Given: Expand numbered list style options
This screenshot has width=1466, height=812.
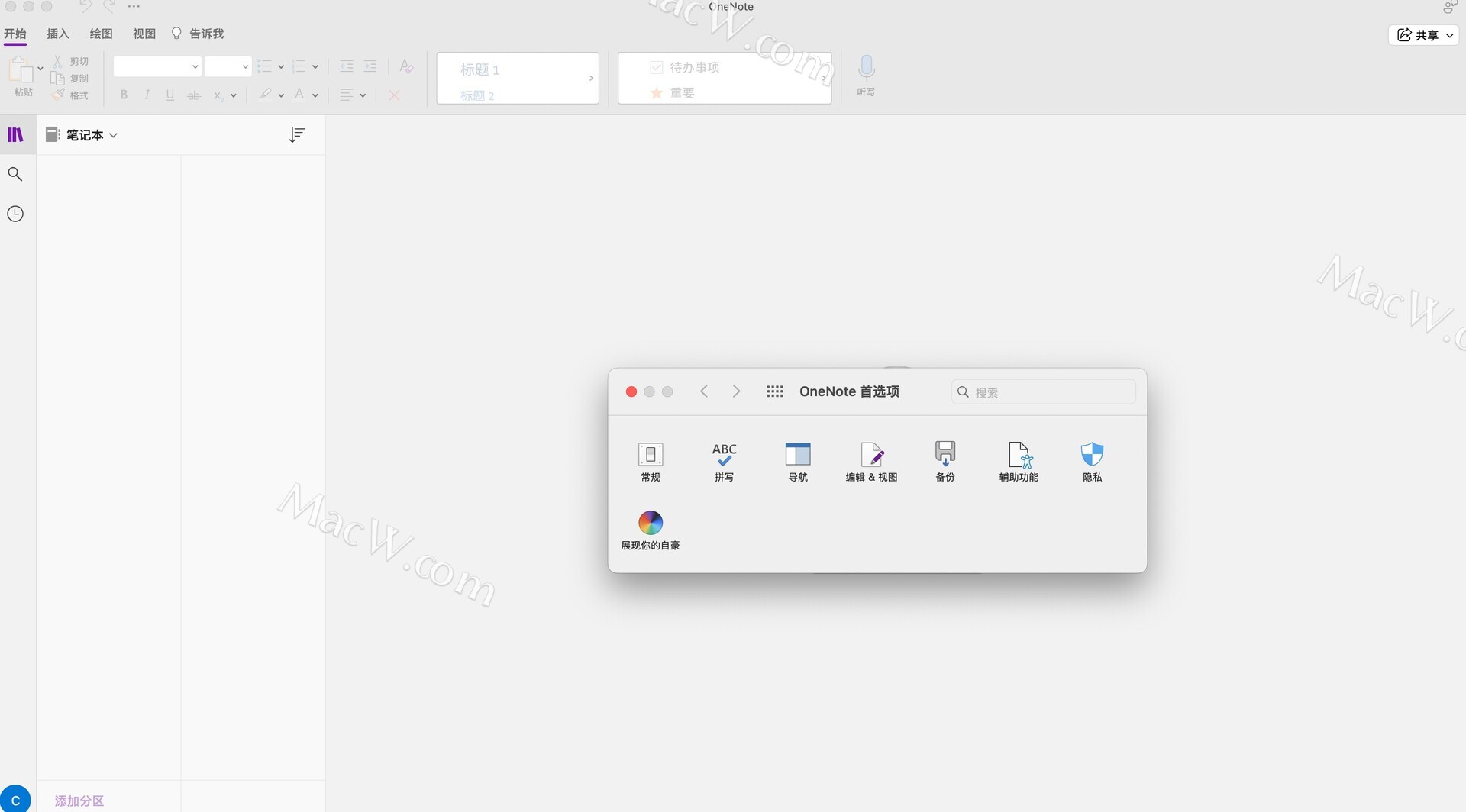Looking at the screenshot, I should (x=315, y=67).
